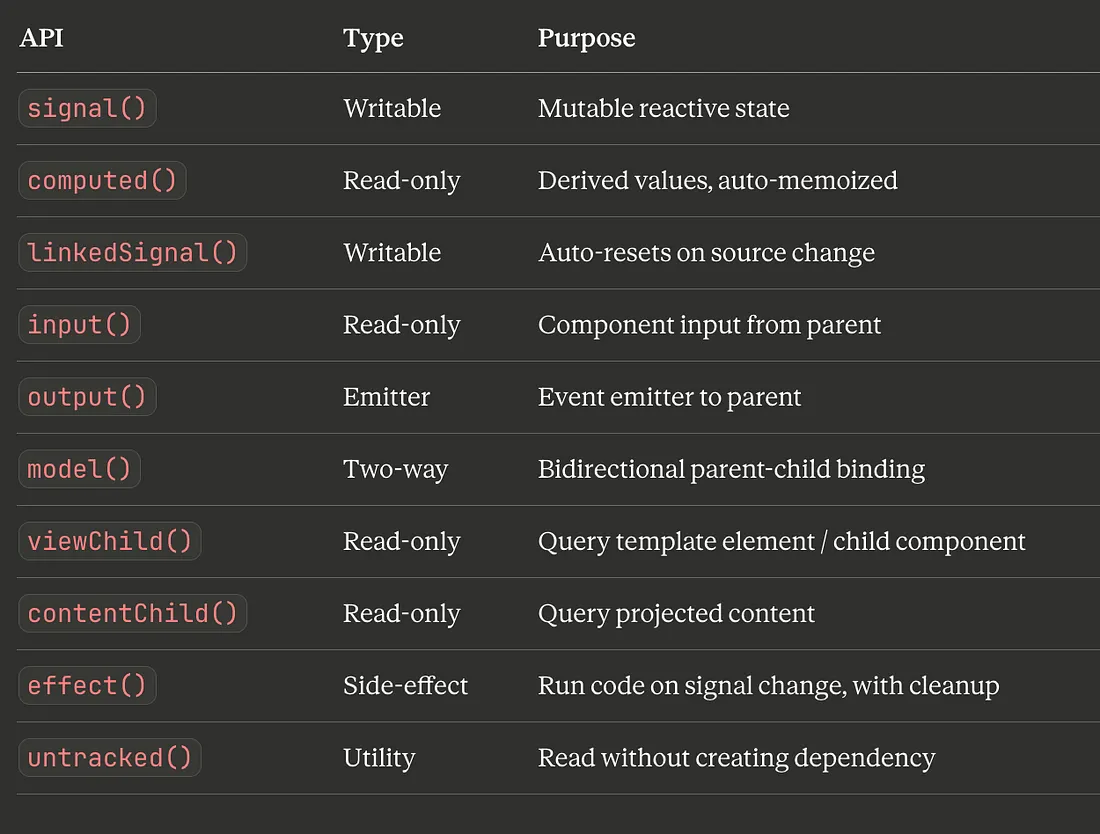This screenshot has width=1100, height=834.
Task: Select the viewChild() code chip
Action: tap(109, 541)
